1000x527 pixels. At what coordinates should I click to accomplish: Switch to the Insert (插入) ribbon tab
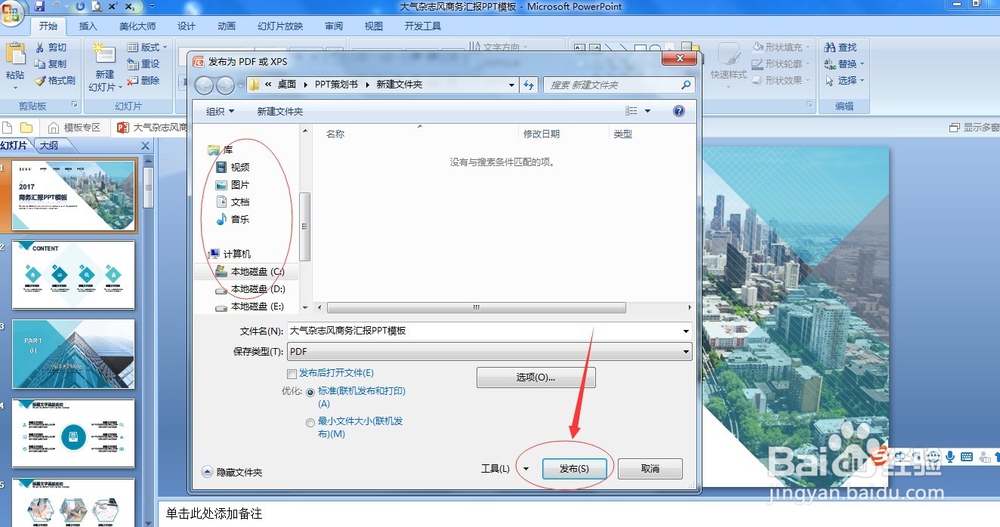click(x=88, y=26)
